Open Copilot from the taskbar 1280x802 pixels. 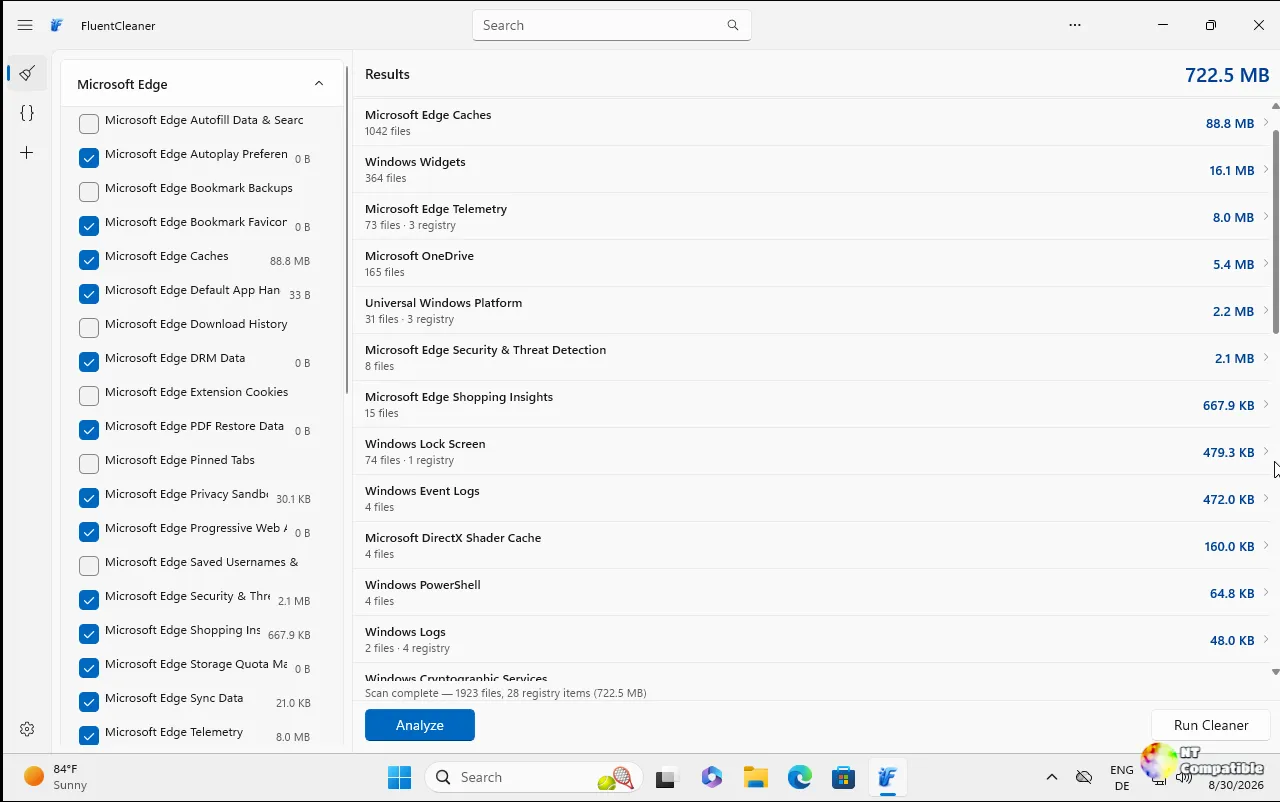tap(711, 777)
